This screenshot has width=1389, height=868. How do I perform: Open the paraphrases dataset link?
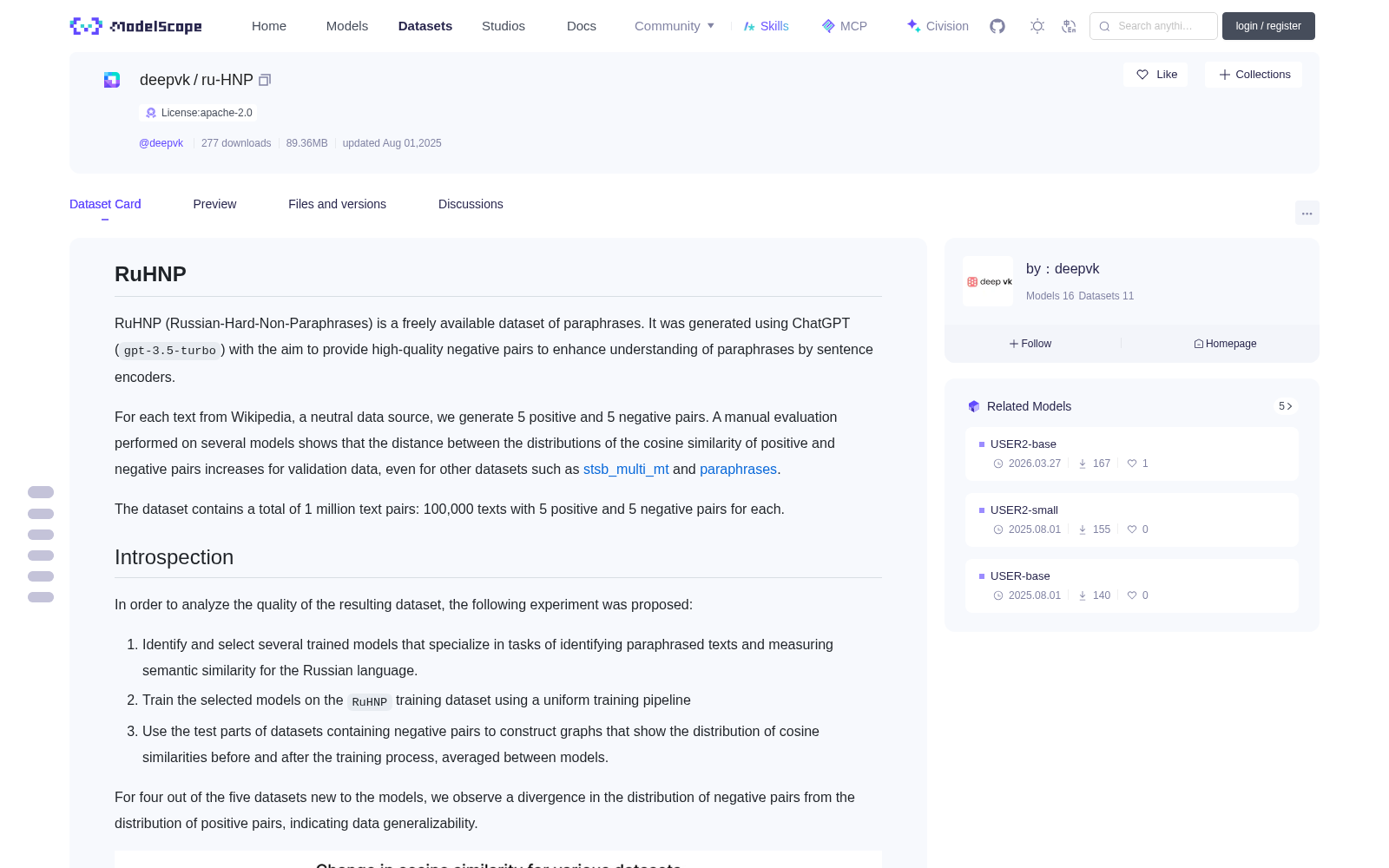pos(738,469)
